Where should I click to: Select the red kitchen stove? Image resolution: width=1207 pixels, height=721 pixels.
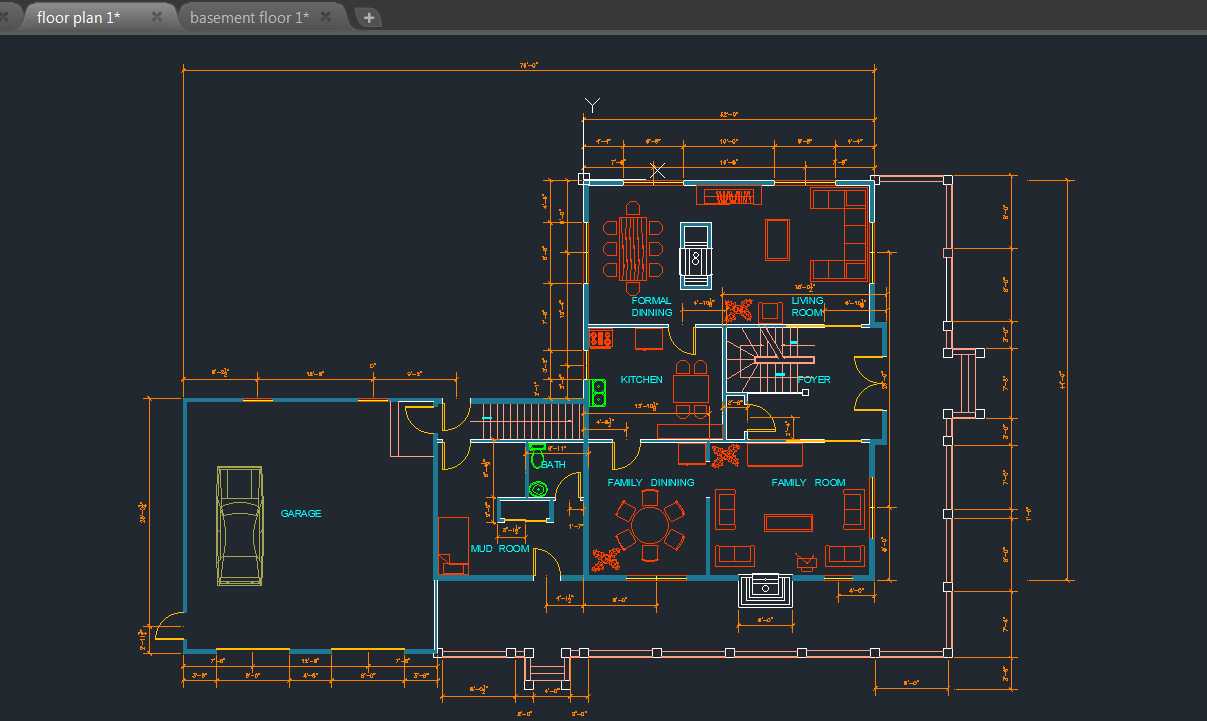[600, 339]
